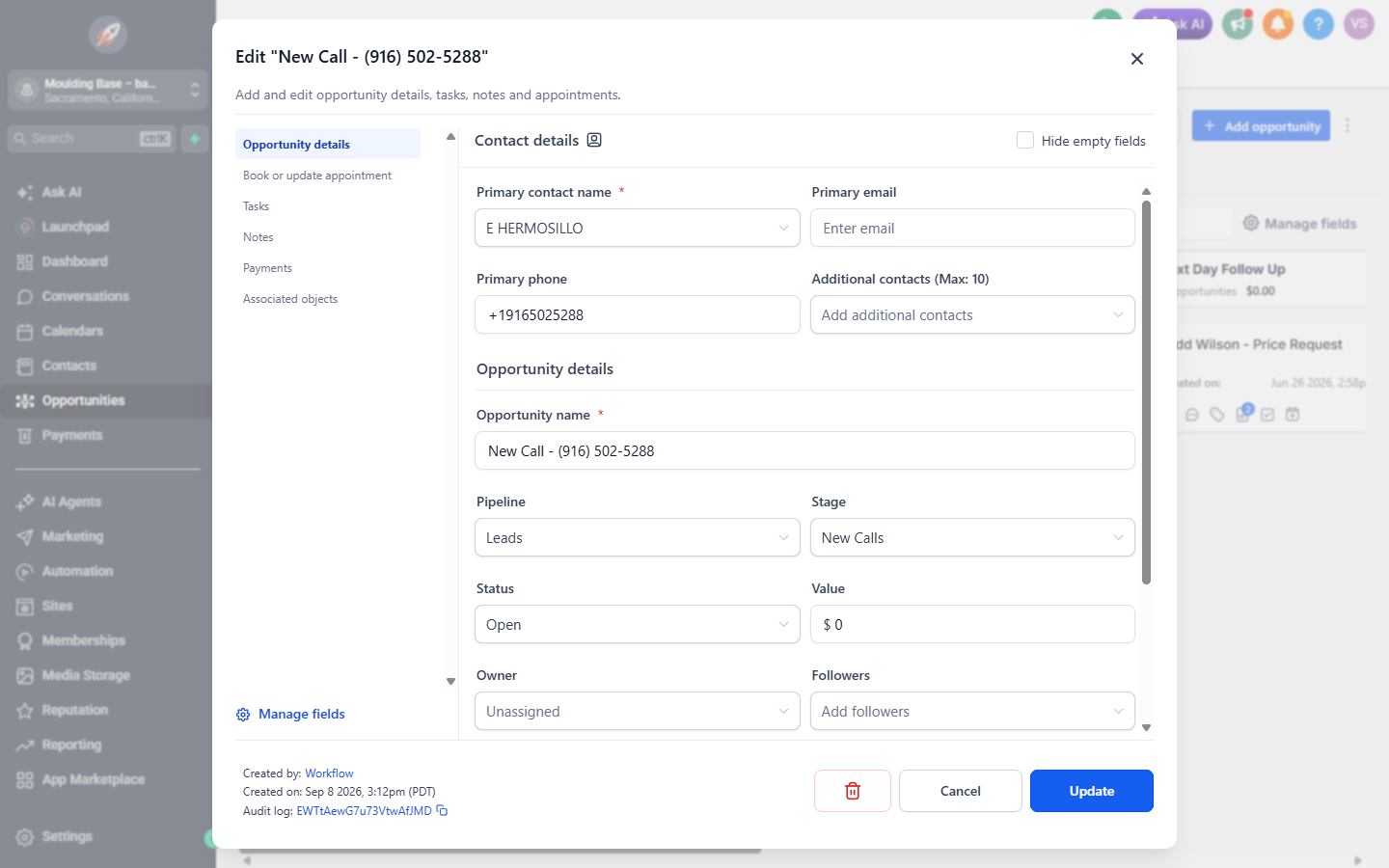Open the Owner dropdown showing Unassigned
The image size is (1389, 868).
638,711
